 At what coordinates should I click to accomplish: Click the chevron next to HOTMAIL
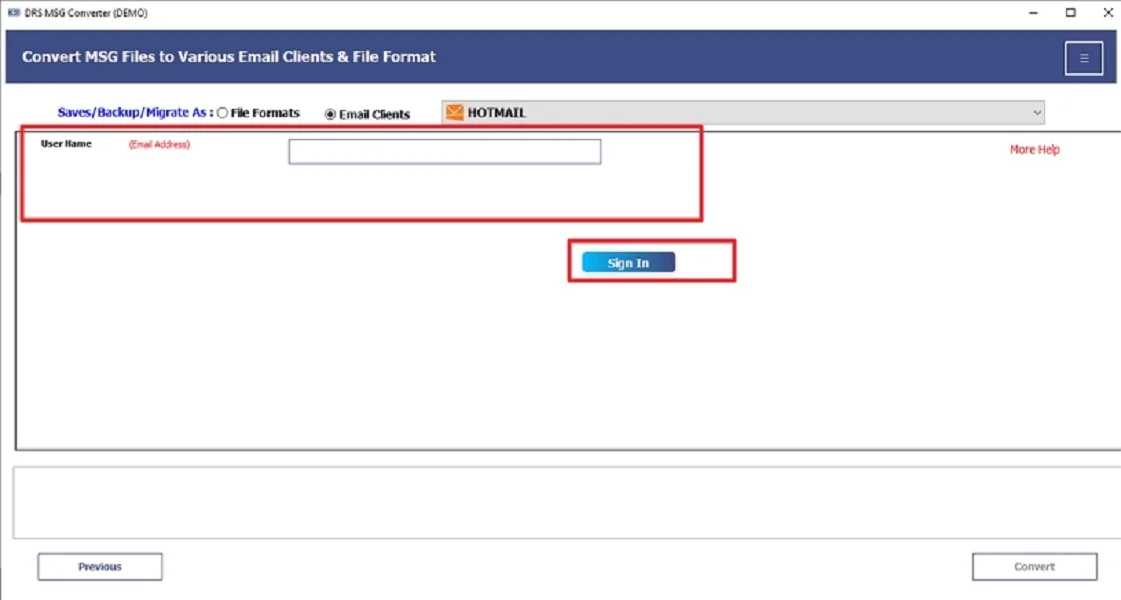coord(1037,112)
